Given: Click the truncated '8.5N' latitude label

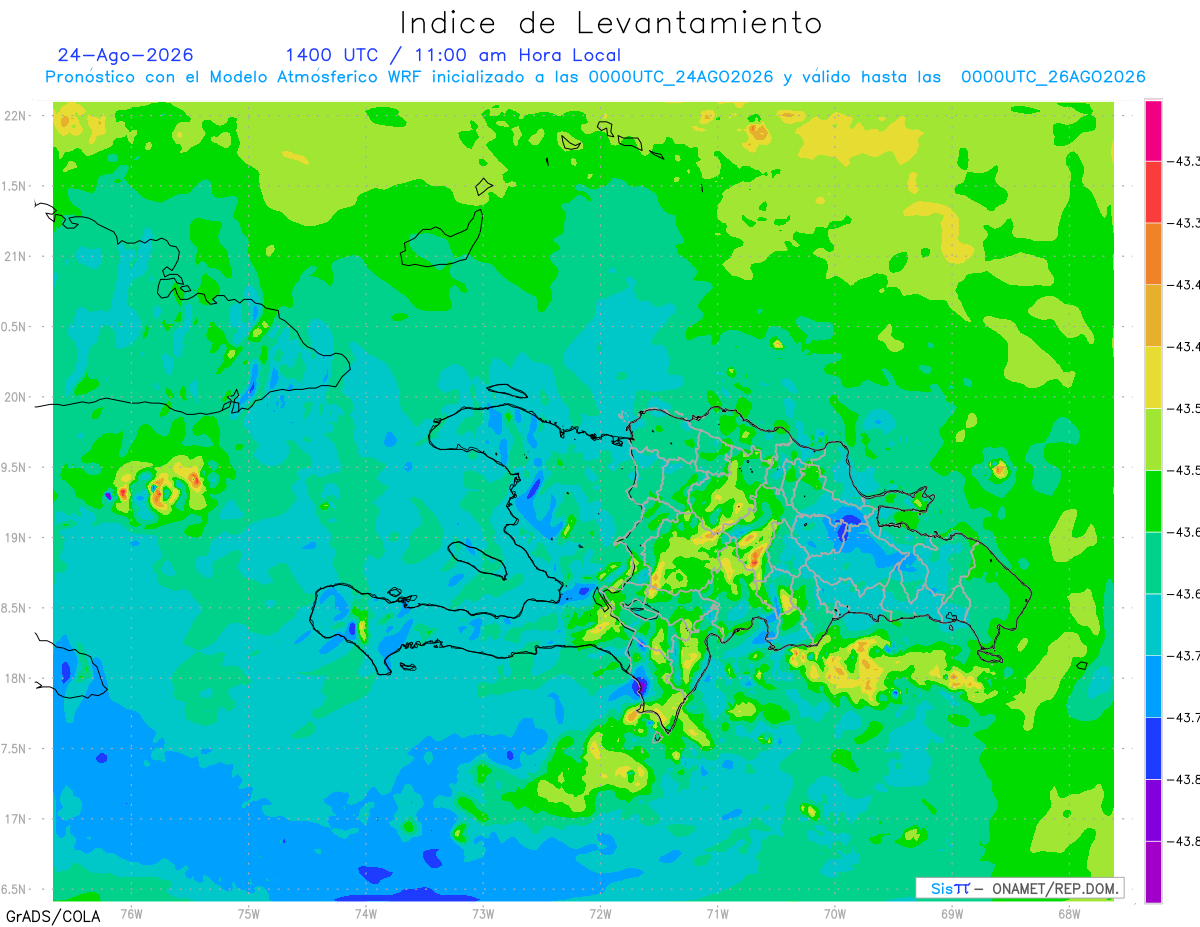Looking at the screenshot, I should click(x=13, y=608).
